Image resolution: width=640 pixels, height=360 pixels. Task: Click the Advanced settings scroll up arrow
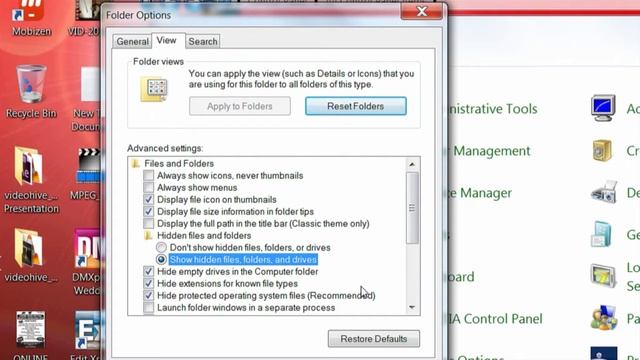pos(412,164)
